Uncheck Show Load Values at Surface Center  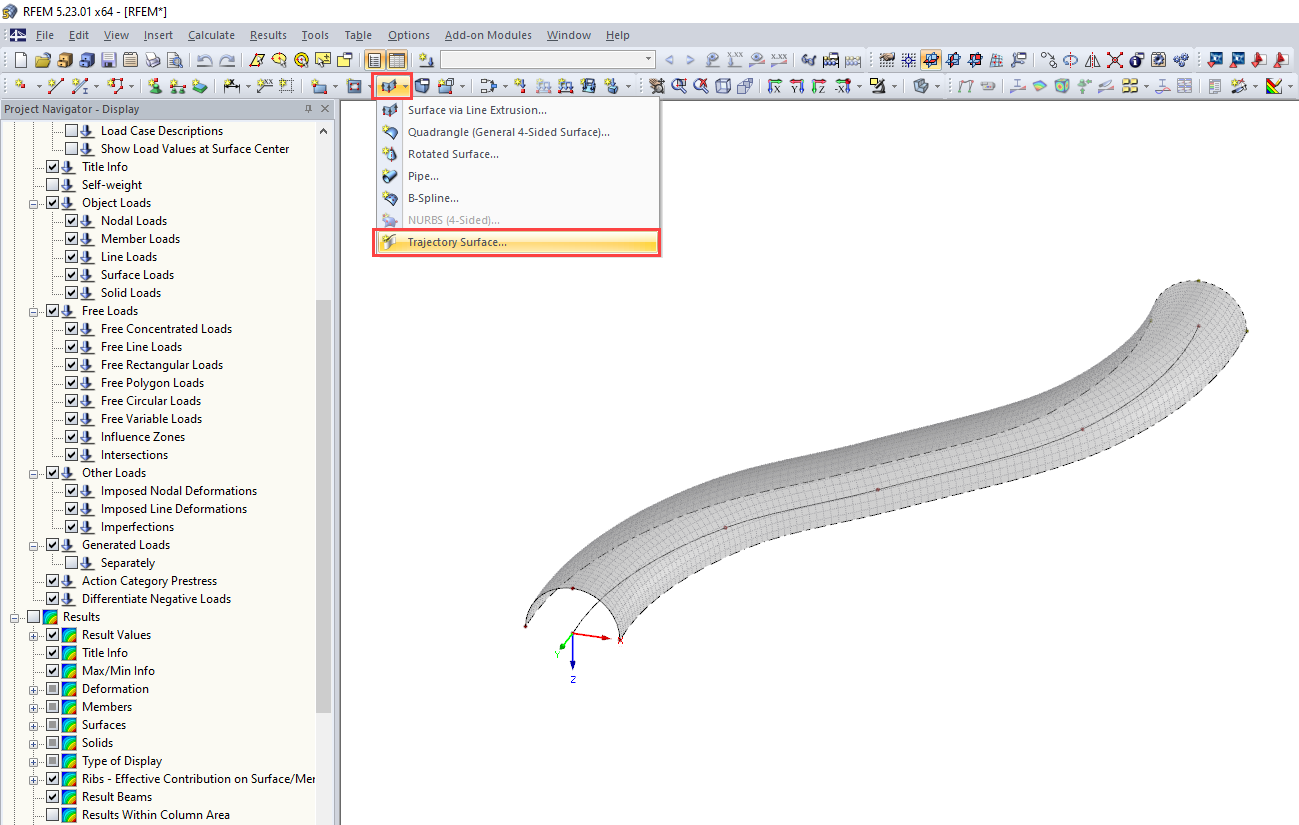pyautogui.click(x=70, y=148)
